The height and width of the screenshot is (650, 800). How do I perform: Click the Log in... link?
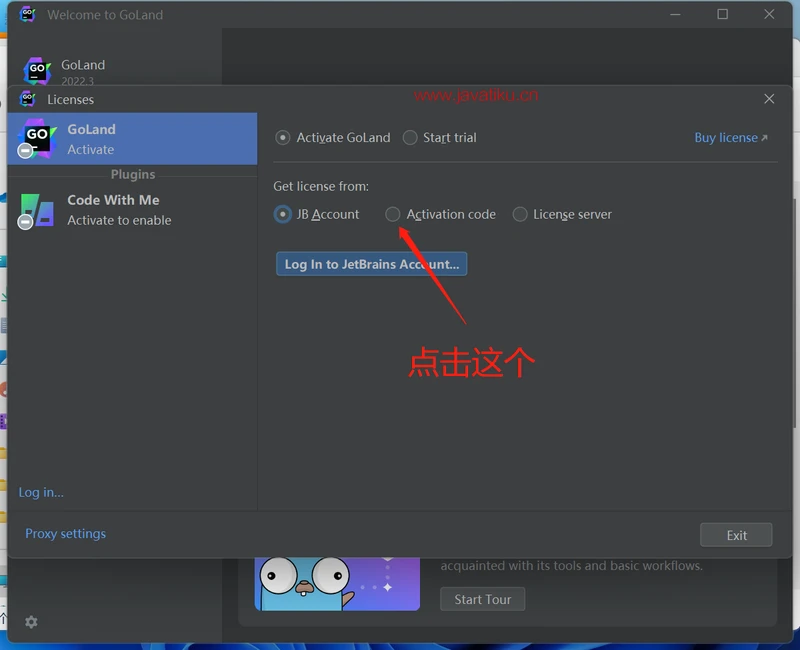click(41, 492)
